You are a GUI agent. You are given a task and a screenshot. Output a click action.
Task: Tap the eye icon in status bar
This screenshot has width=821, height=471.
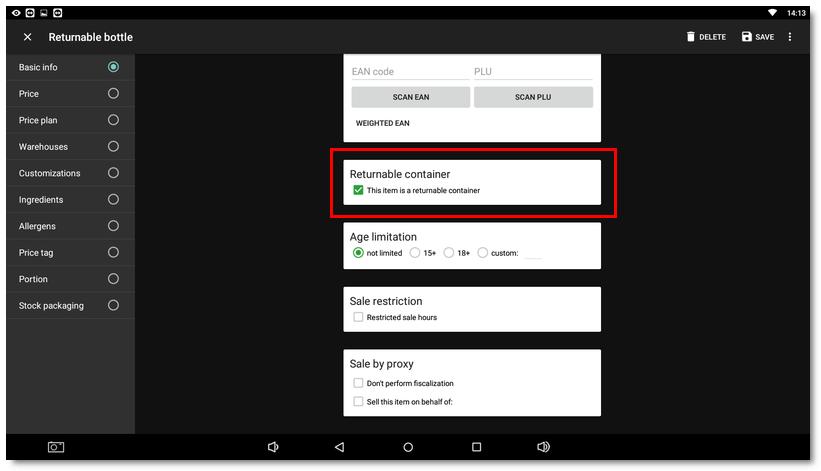click(16, 13)
